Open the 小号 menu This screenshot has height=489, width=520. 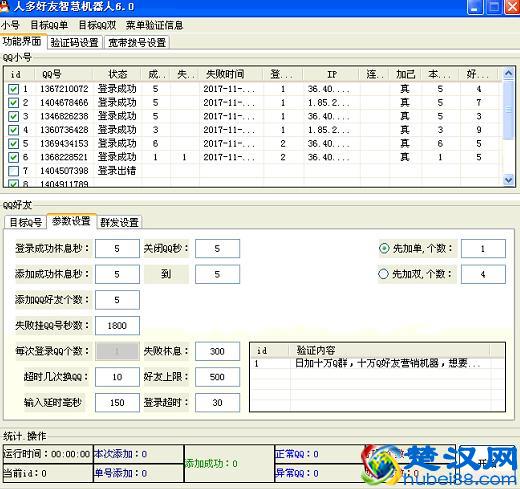[10, 25]
